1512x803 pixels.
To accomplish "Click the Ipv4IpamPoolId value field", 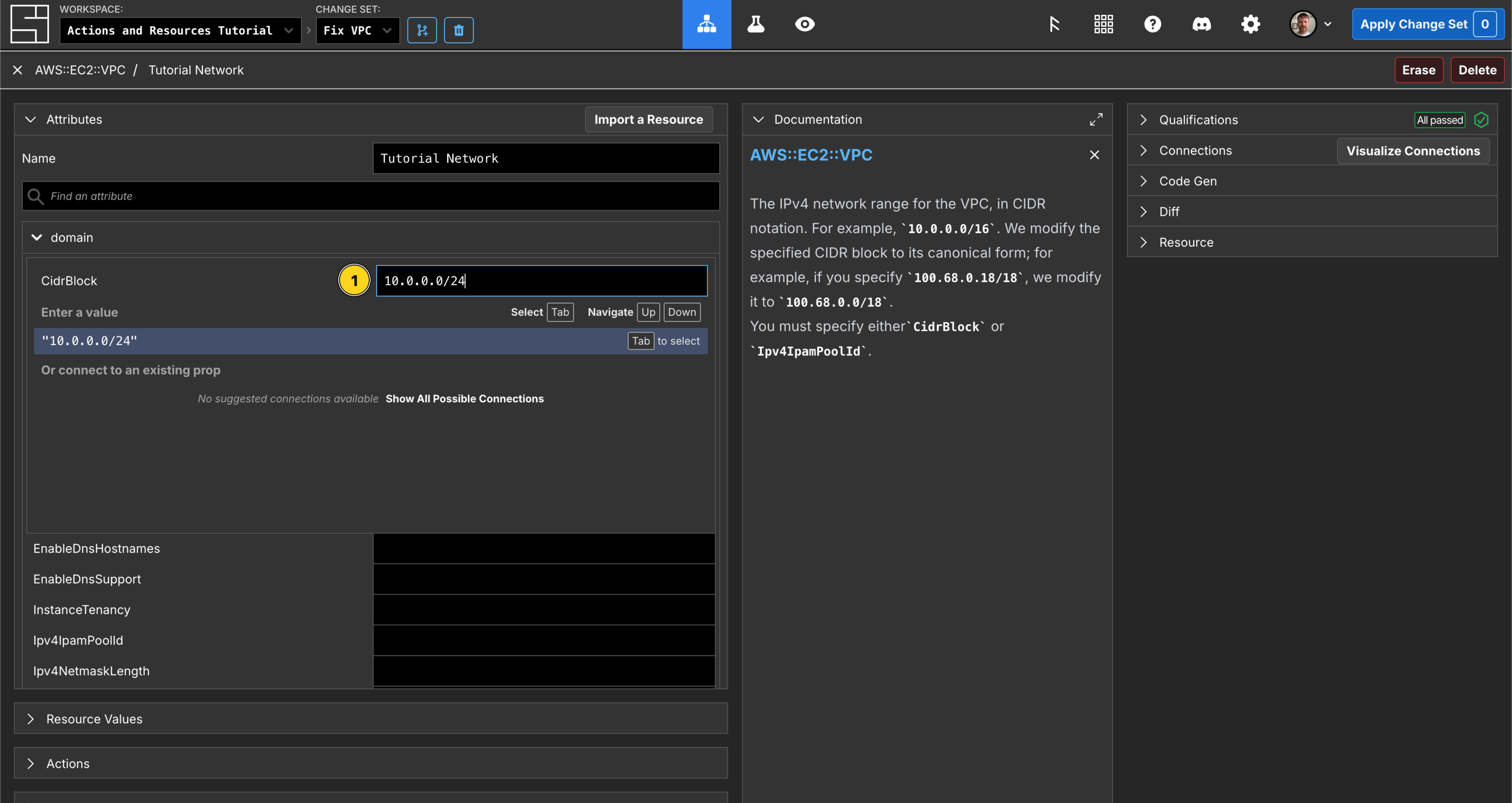I will [x=544, y=640].
